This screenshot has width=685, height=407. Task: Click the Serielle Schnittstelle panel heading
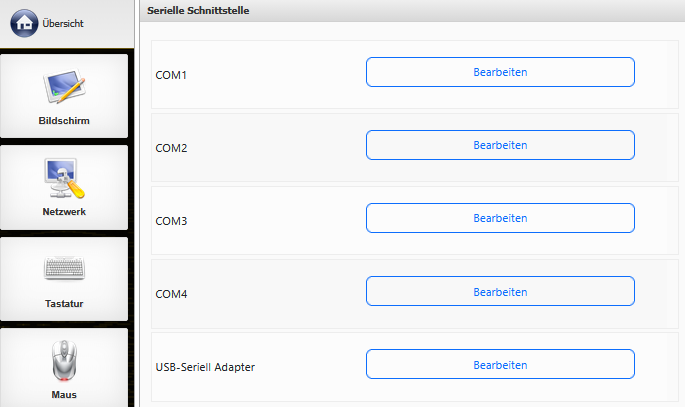[198, 10]
